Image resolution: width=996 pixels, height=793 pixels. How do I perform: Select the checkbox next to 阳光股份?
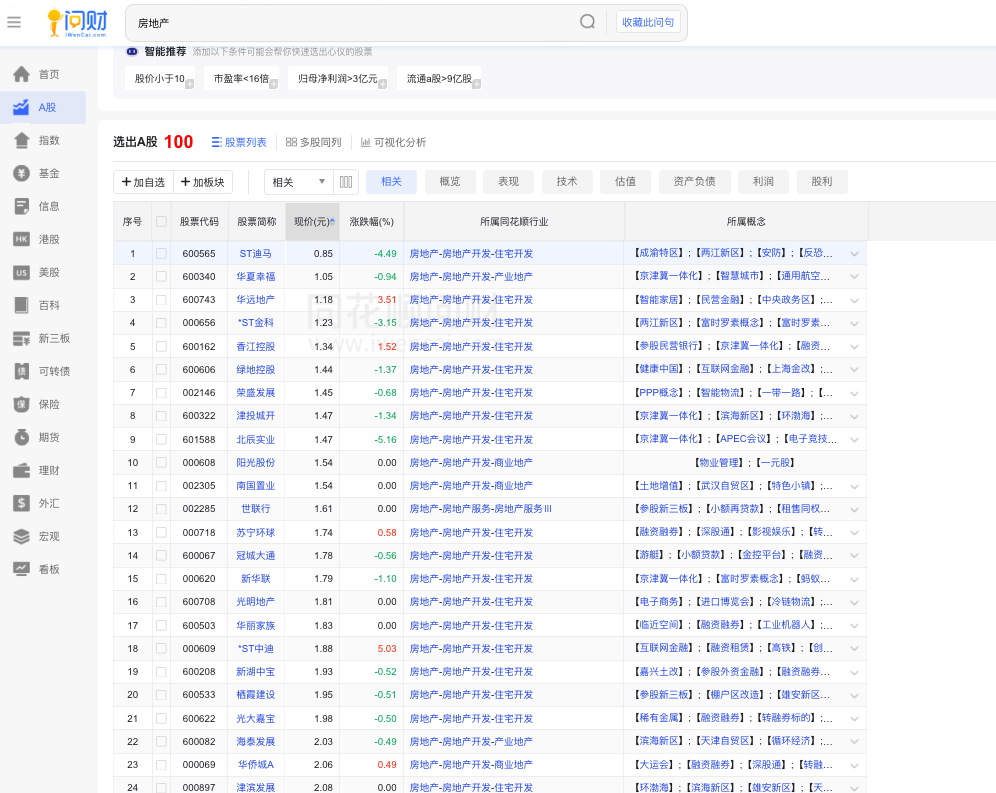tap(161, 462)
